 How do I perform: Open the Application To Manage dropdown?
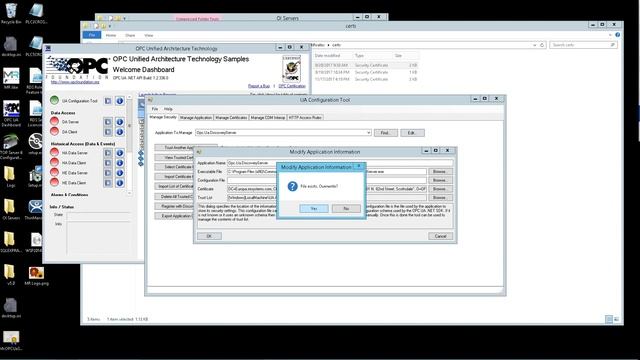click(368, 133)
